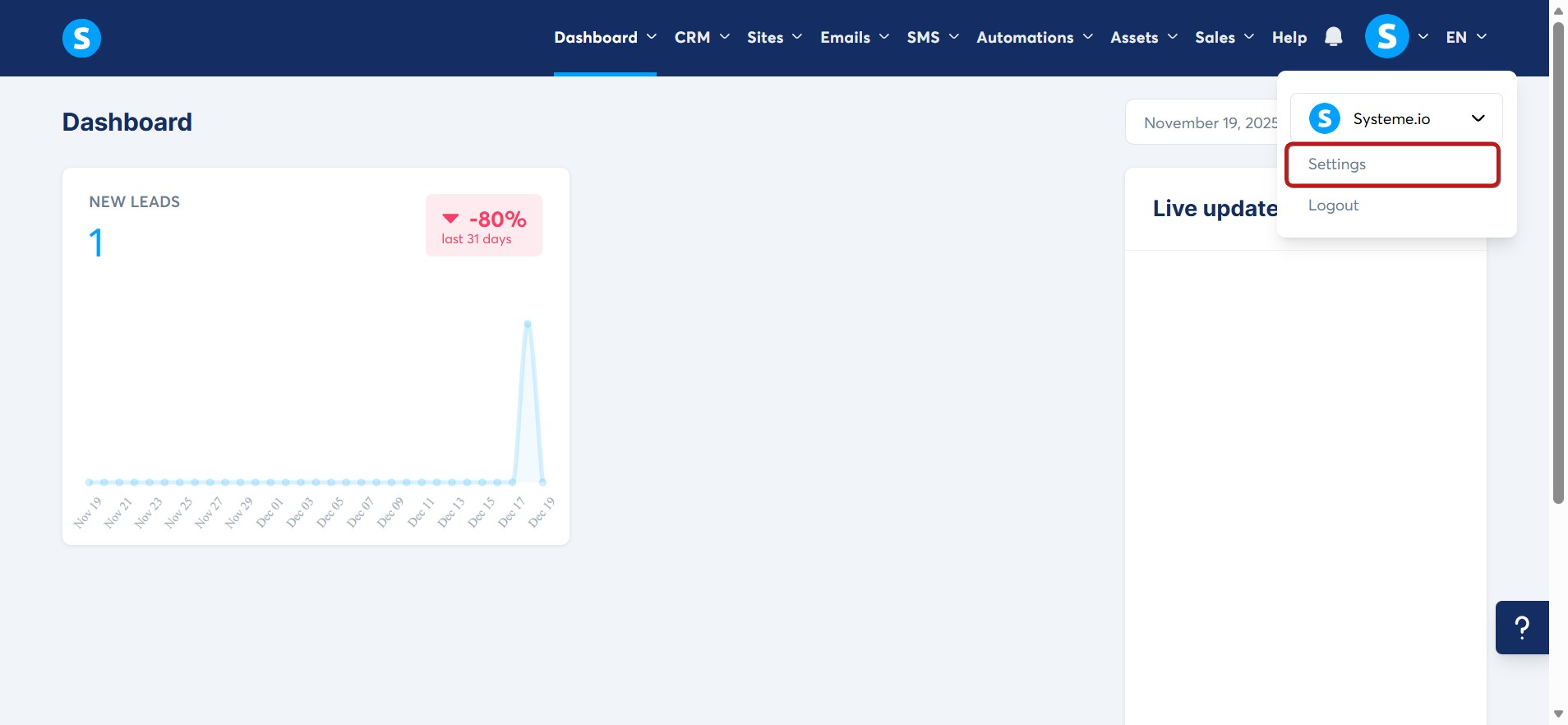Click the Dec 19 axis label
1568x725 pixels.
[542, 512]
